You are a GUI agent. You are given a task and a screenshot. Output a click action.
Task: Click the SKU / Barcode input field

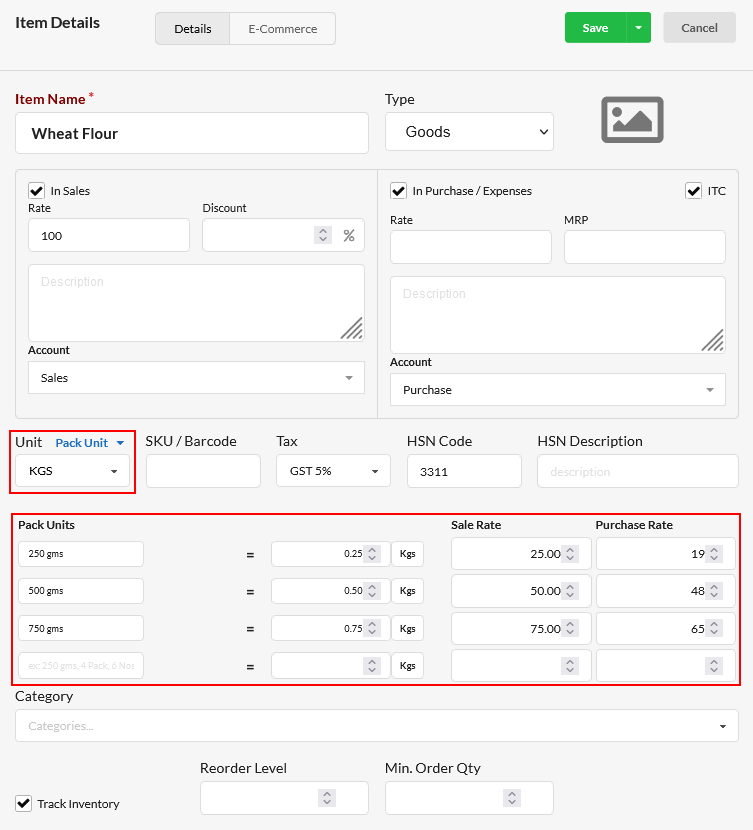pyautogui.click(x=203, y=471)
